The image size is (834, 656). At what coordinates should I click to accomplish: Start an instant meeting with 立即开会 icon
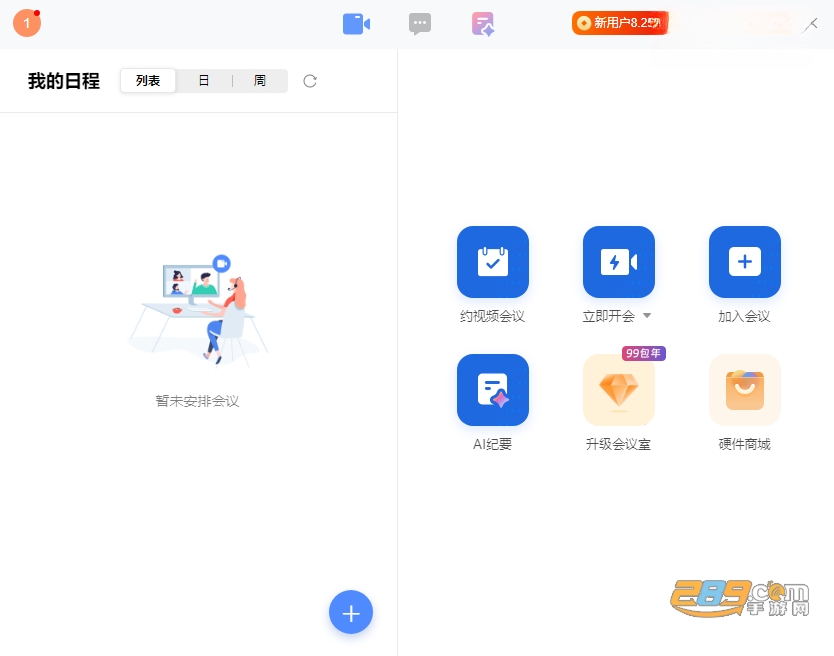point(619,262)
